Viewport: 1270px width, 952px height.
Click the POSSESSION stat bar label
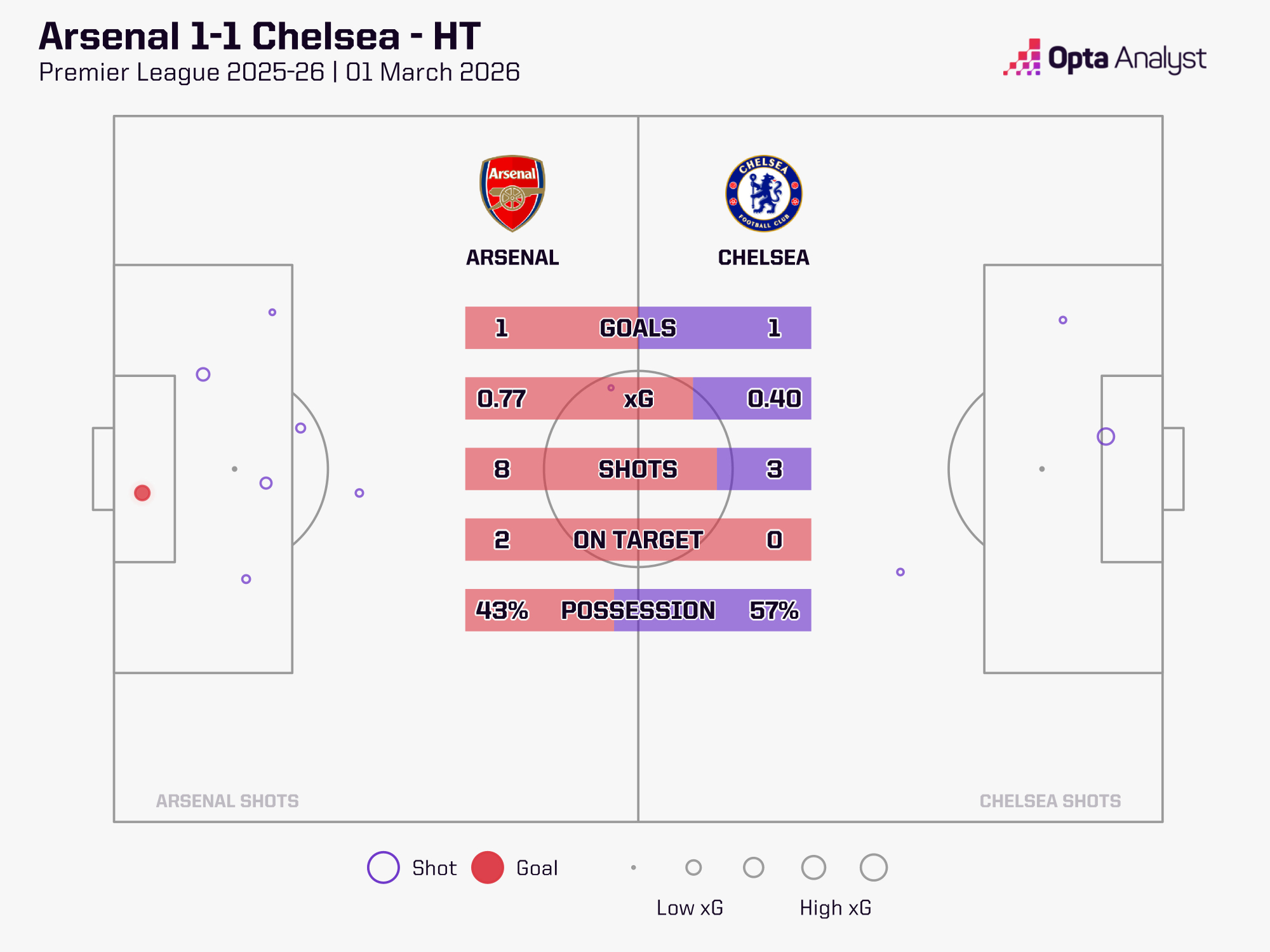[x=638, y=610]
